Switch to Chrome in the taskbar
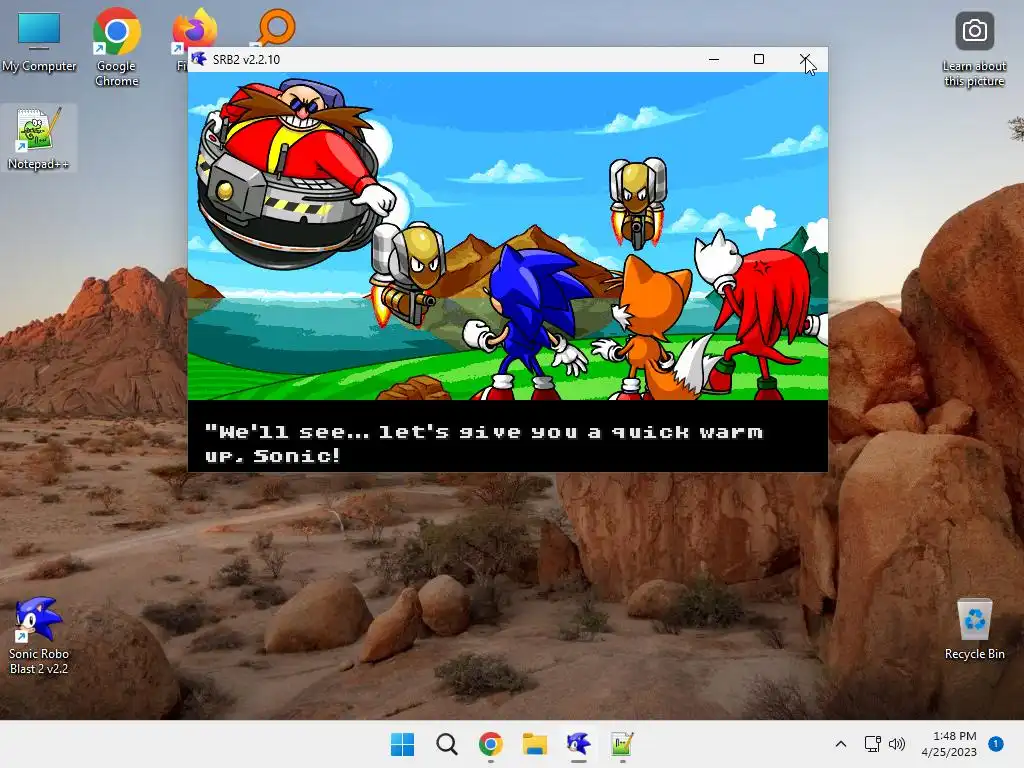 pos(490,744)
